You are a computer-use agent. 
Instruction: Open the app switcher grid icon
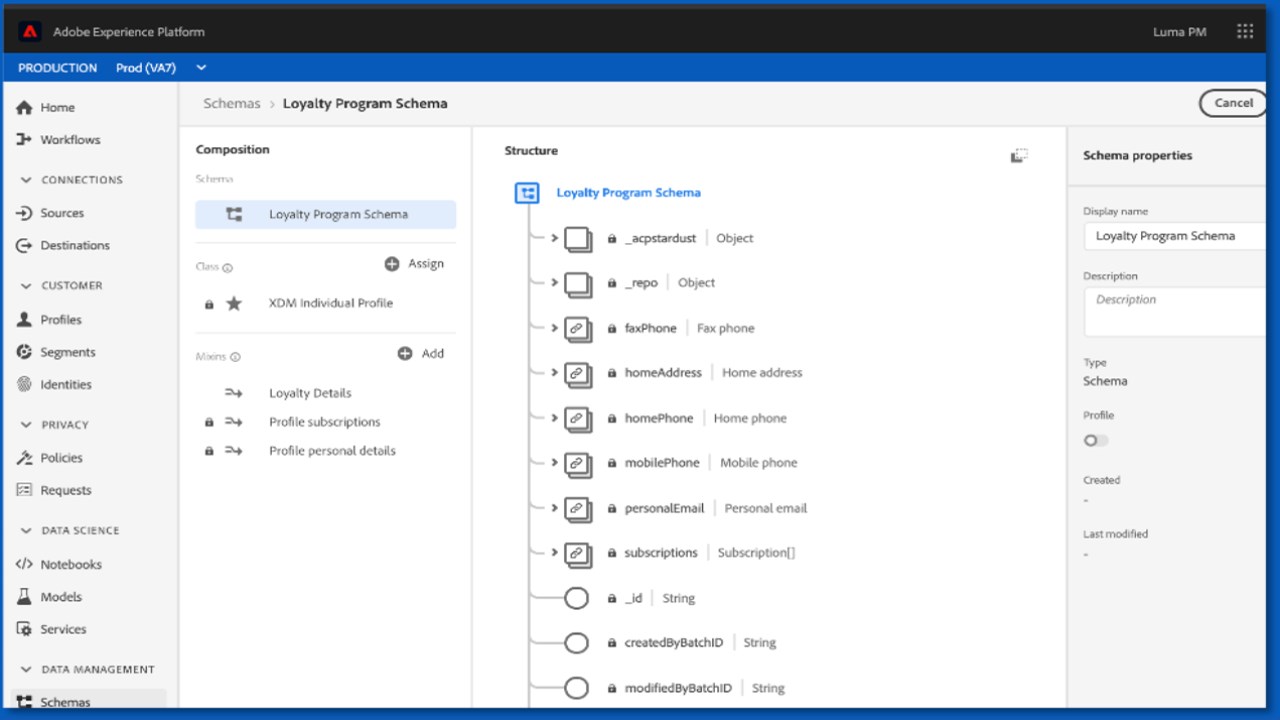pos(1245,32)
